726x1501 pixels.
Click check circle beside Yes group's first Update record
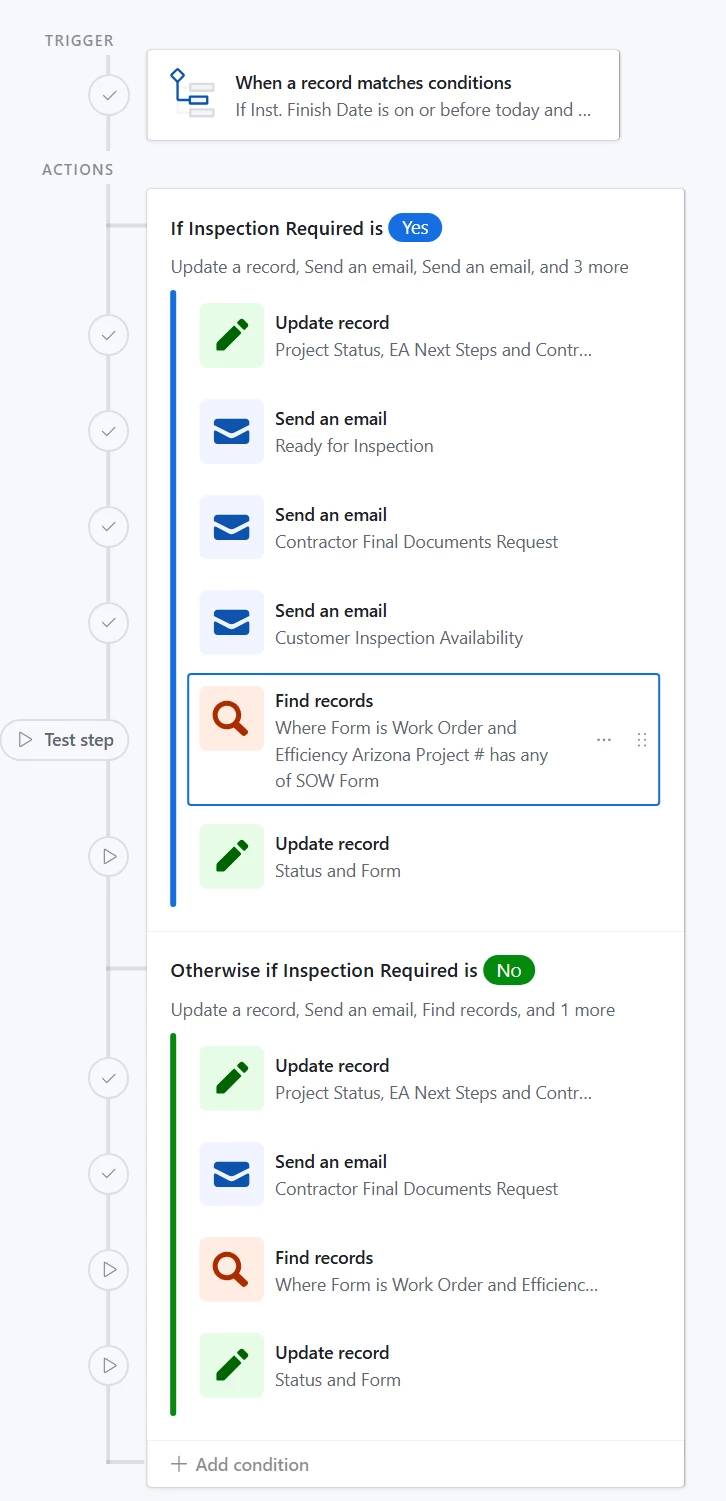[109, 336]
